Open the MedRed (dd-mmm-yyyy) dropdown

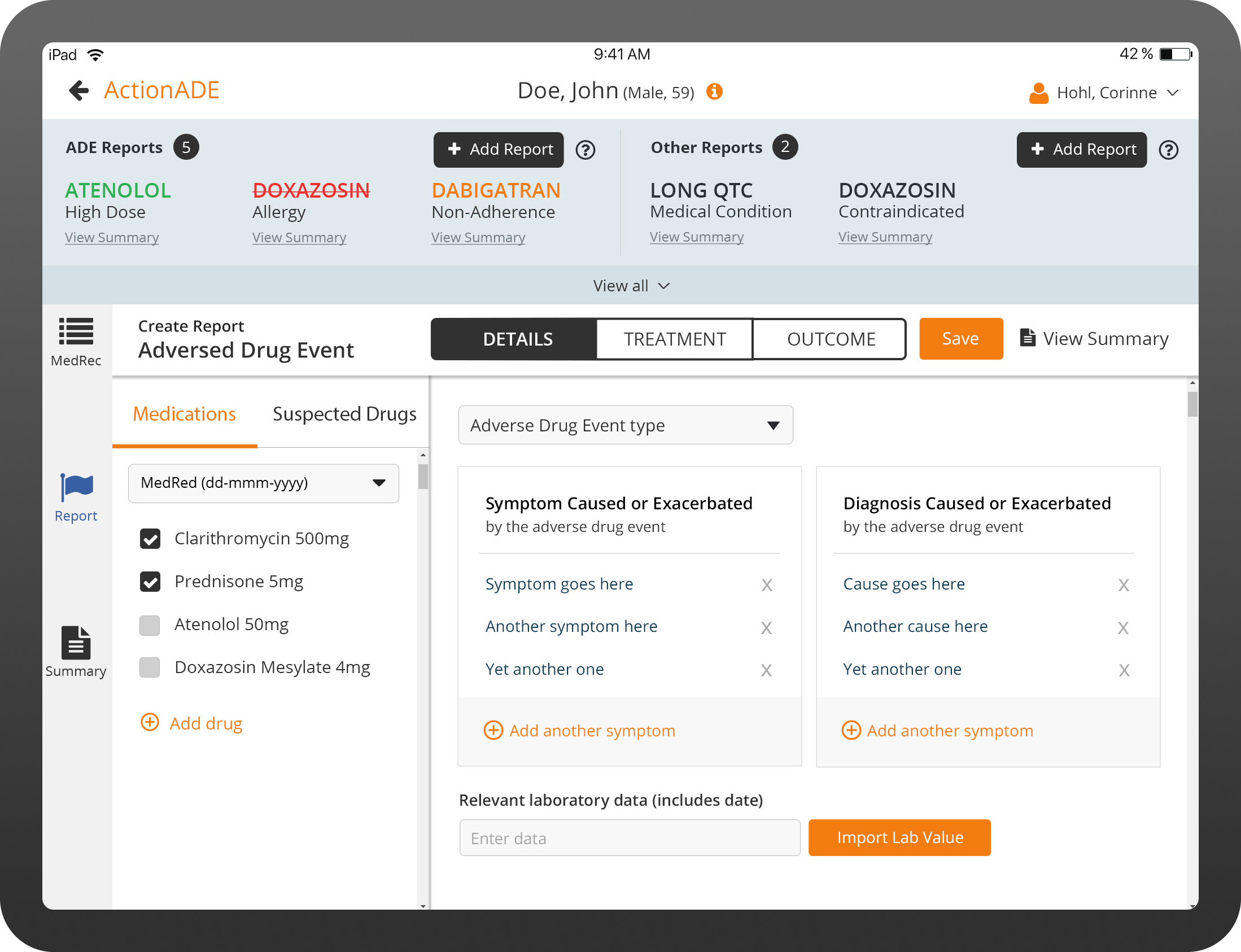(264, 483)
